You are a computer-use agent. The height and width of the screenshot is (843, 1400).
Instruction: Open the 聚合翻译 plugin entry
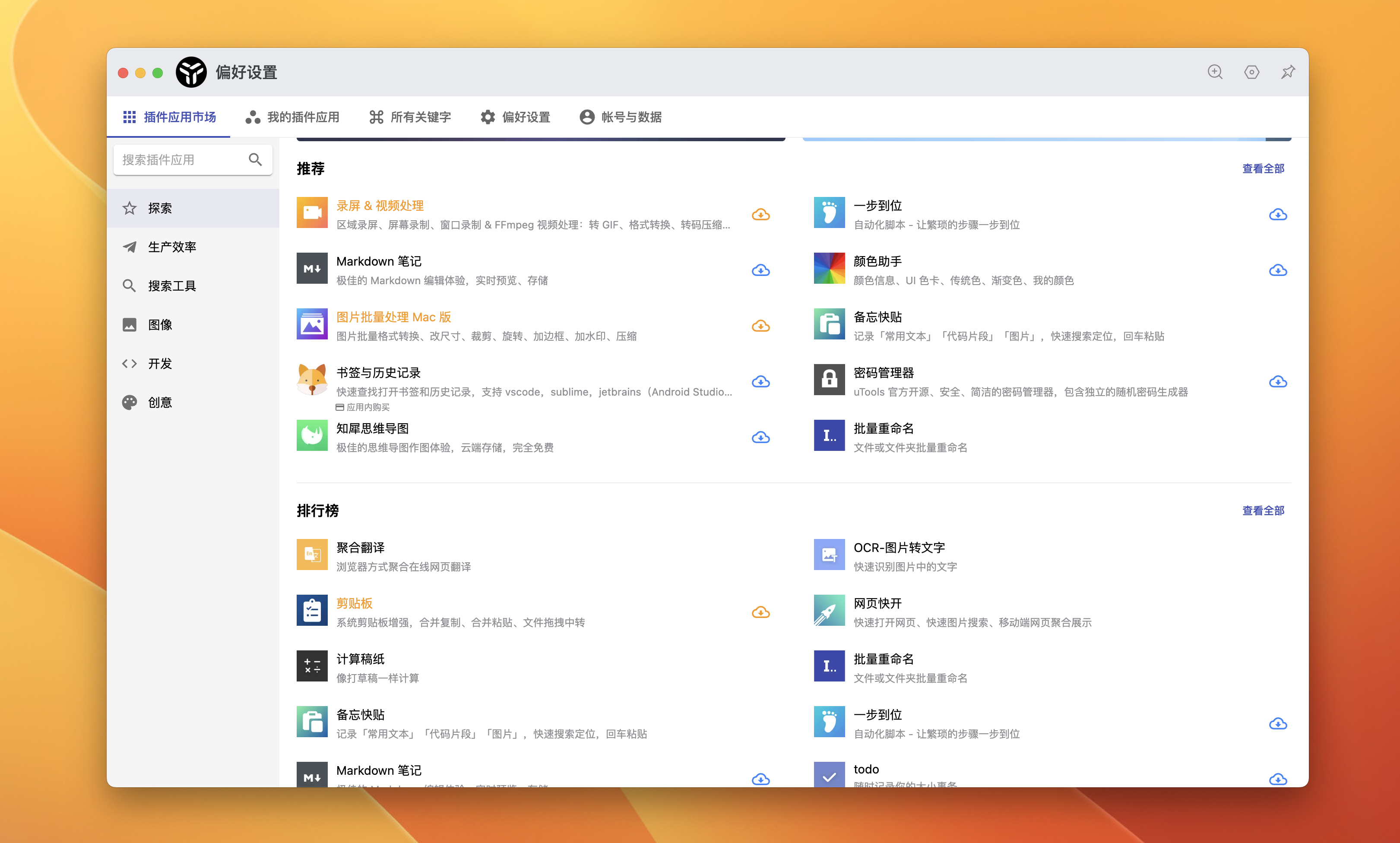[x=360, y=548]
